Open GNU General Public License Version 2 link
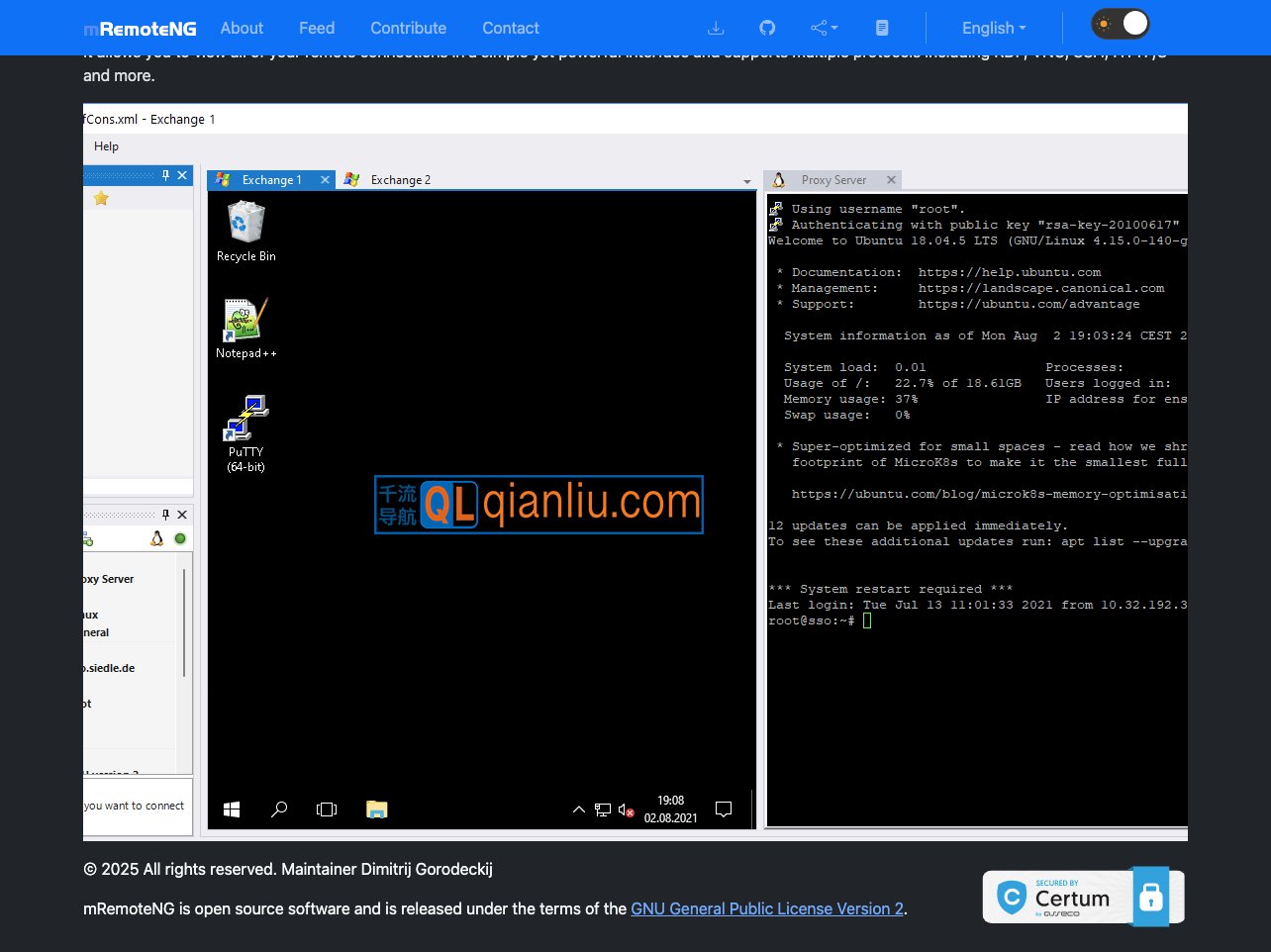1271x952 pixels. (x=766, y=908)
